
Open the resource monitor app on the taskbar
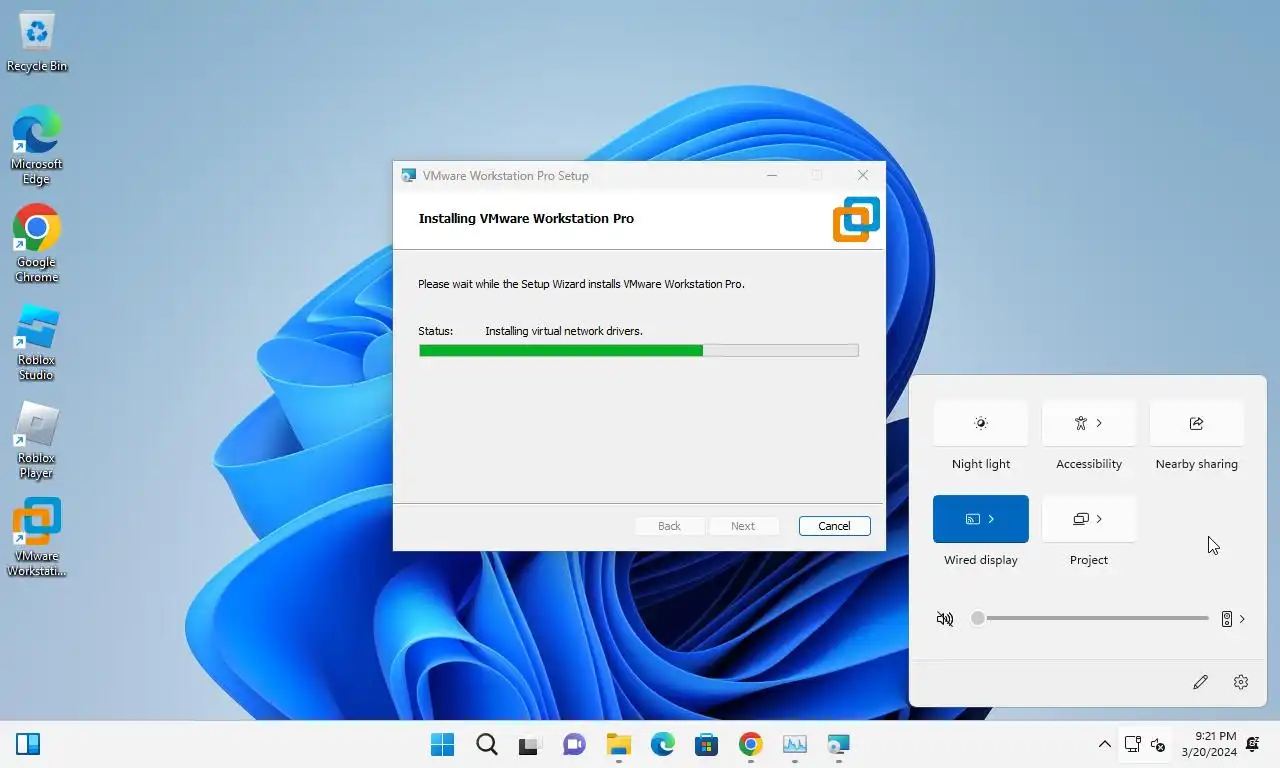[x=795, y=744]
